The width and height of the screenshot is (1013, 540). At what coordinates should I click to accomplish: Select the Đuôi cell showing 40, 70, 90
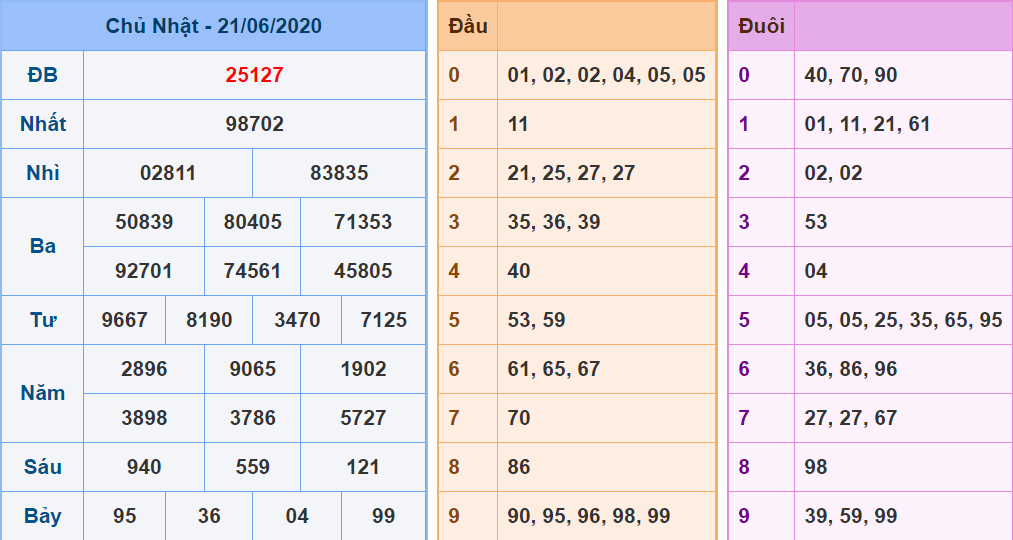click(x=851, y=75)
